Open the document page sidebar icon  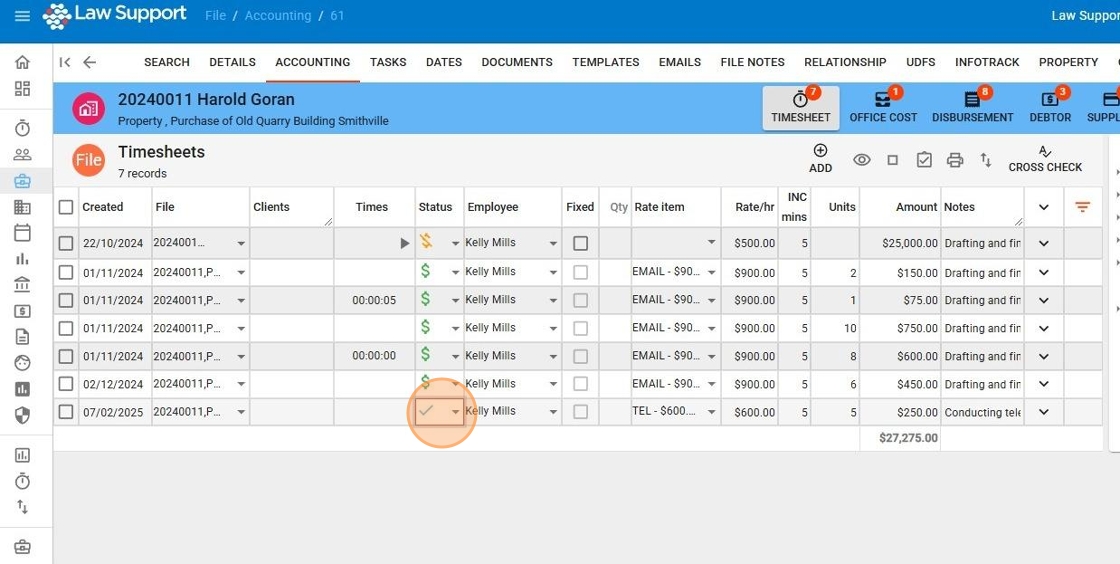[x=22, y=336]
